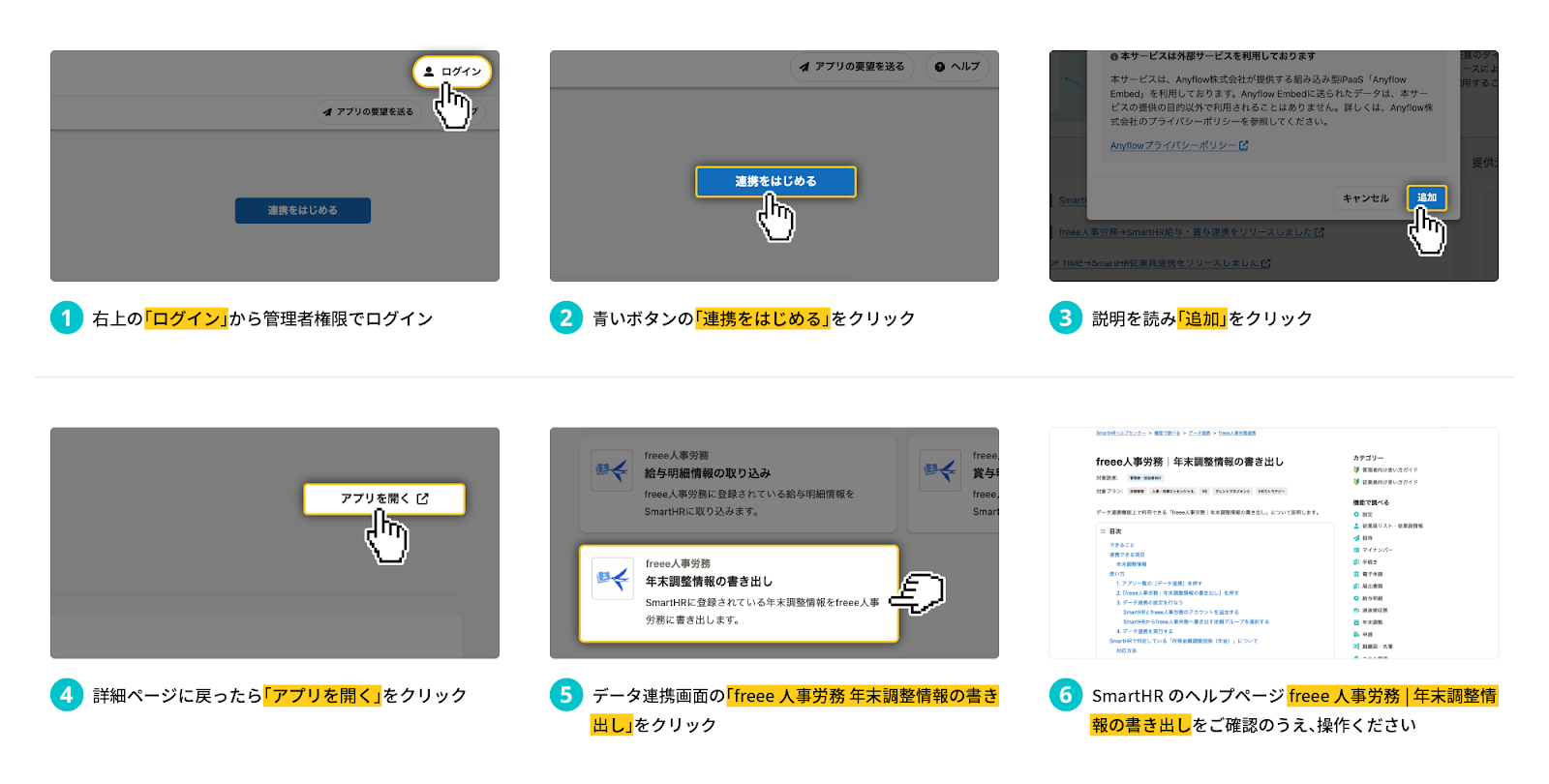
Task: Open 組織図・名簿 in the help sidebar
Action: 1373,647
